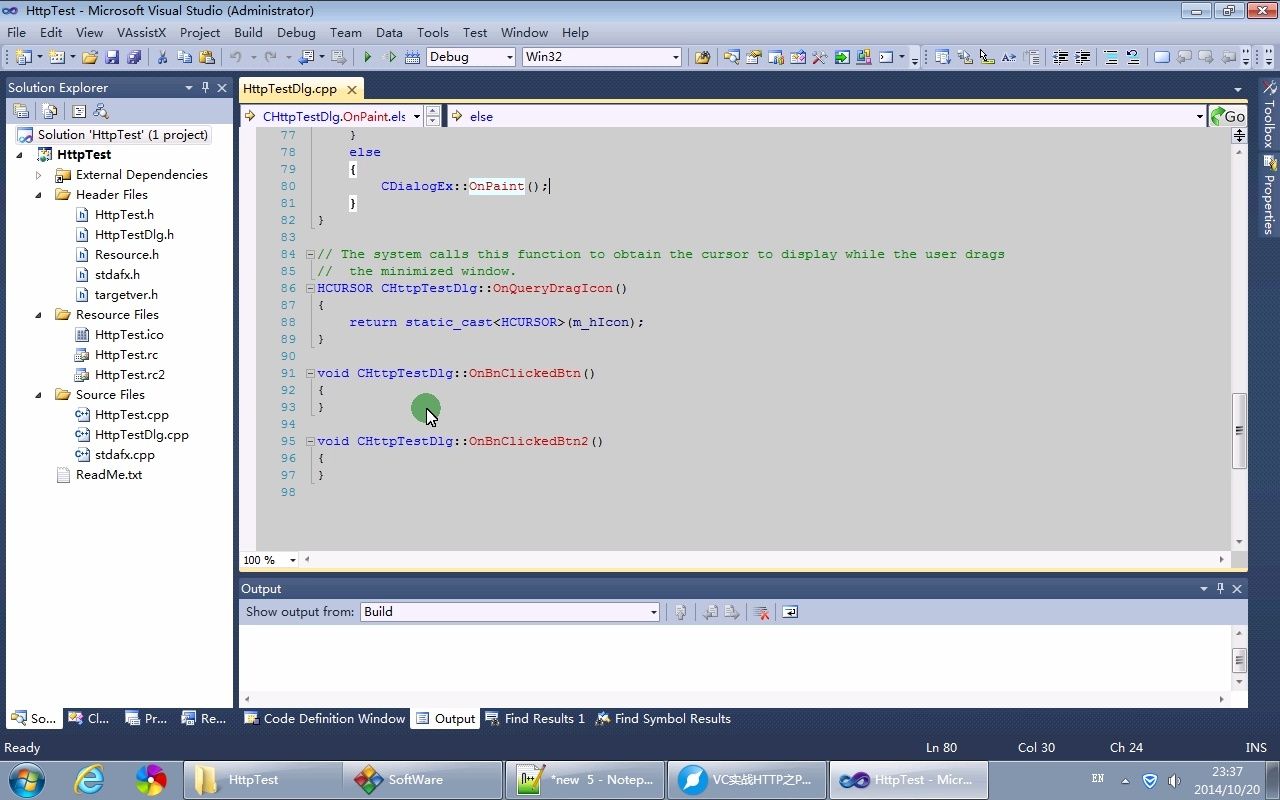The height and width of the screenshot is (800, 1280).
Task: Open the Build menu
Action: click(x=248, y=32)
